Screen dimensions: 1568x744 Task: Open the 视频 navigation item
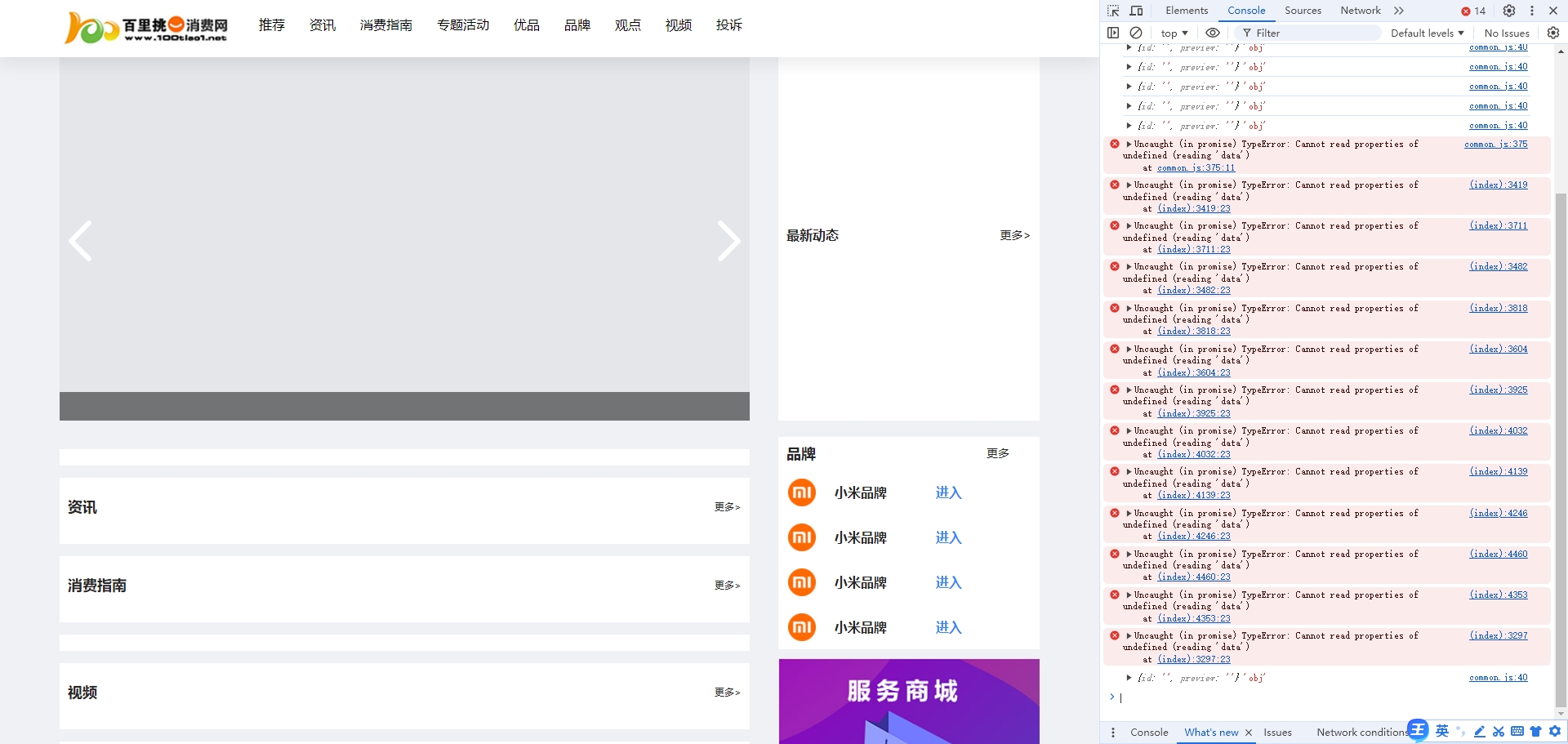pyautogui.click(x=679, y=25)
